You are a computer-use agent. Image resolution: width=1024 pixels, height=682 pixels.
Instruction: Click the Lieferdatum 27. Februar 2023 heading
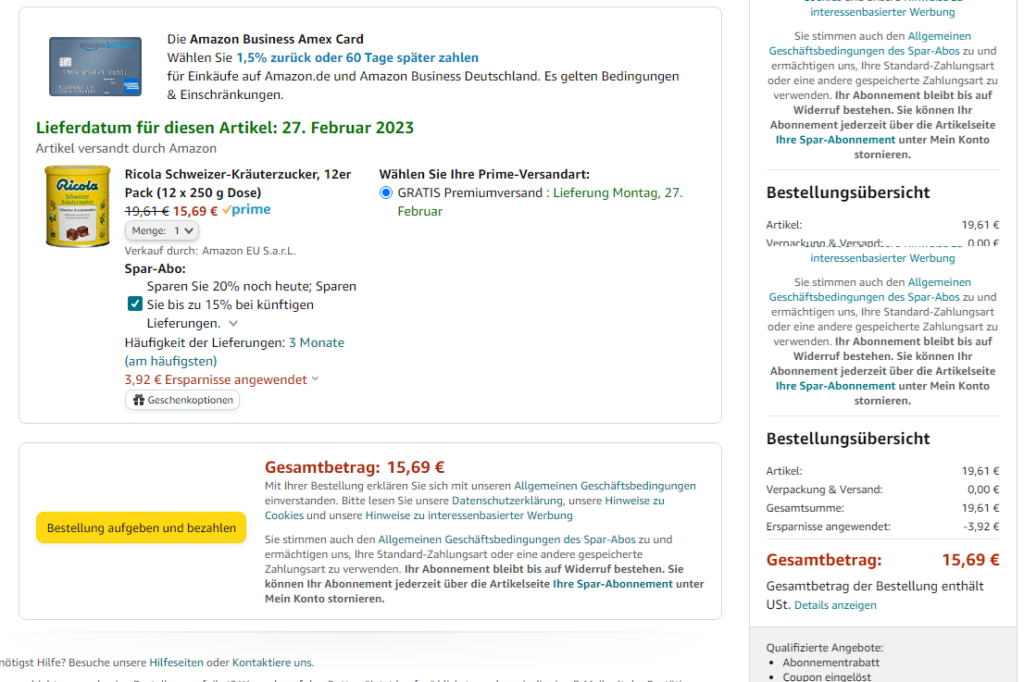[225, 127]
